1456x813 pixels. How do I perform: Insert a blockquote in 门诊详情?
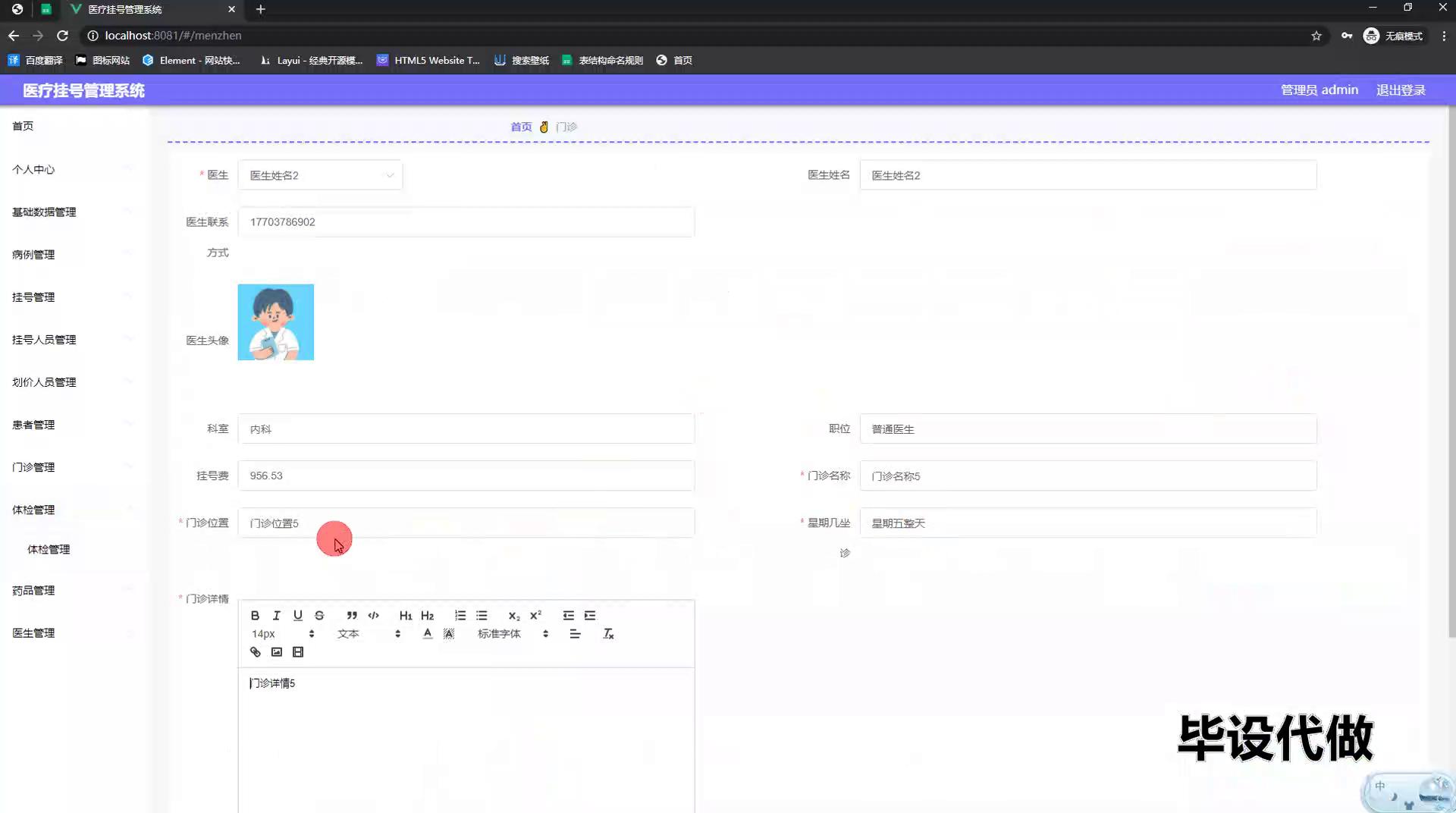(x=352, y=615)
